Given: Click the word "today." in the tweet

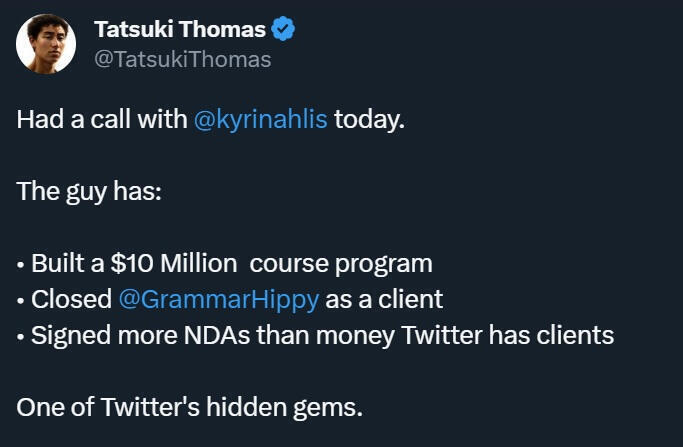Looking at the screenshot, I should (x=370, y=120).
